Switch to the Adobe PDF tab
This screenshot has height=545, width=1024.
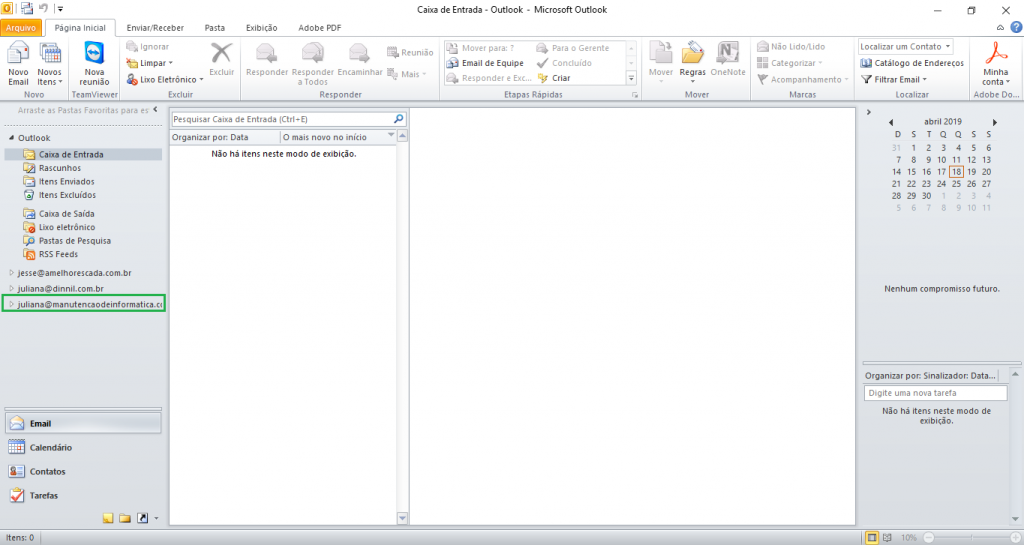point(319,28)
